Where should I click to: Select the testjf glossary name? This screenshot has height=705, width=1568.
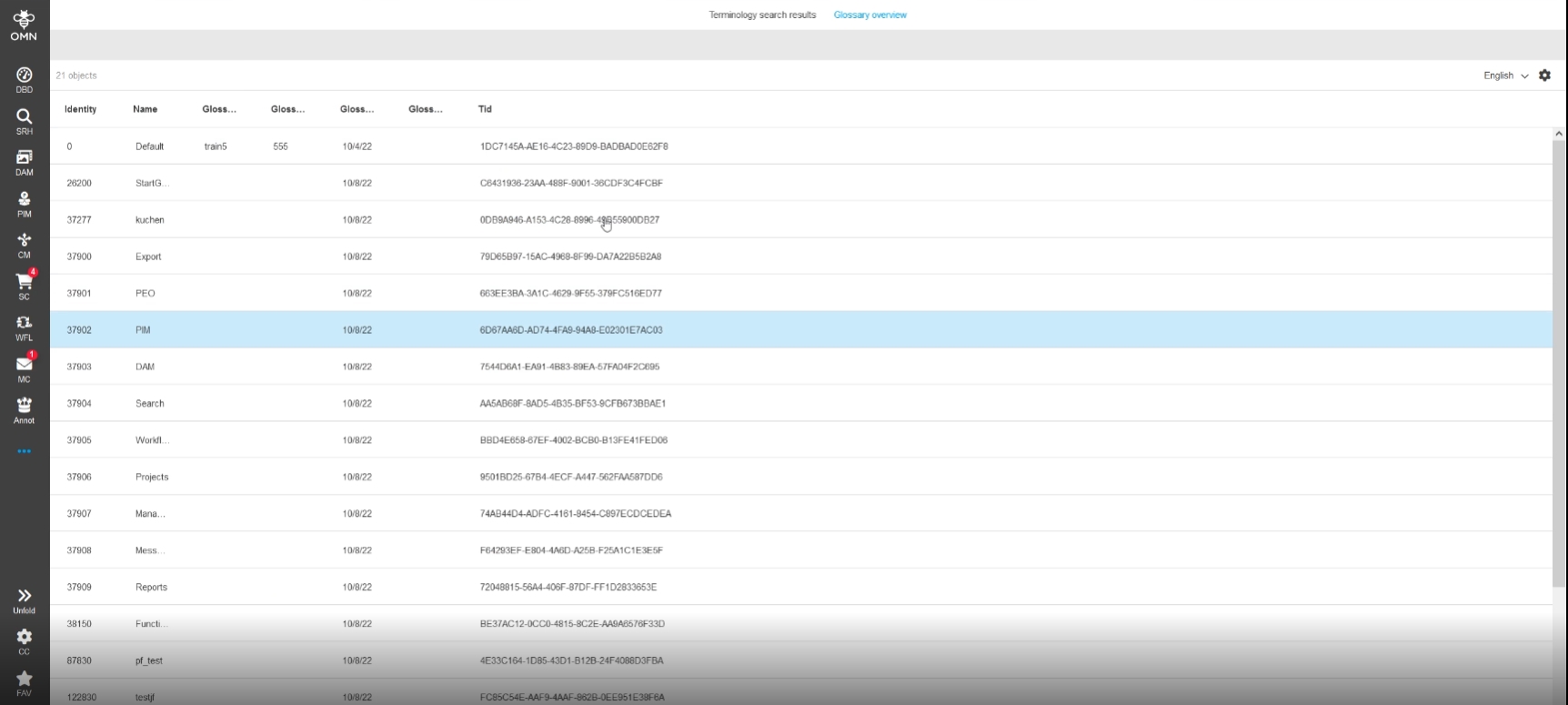pyautogui.click(x=146, y=698)
